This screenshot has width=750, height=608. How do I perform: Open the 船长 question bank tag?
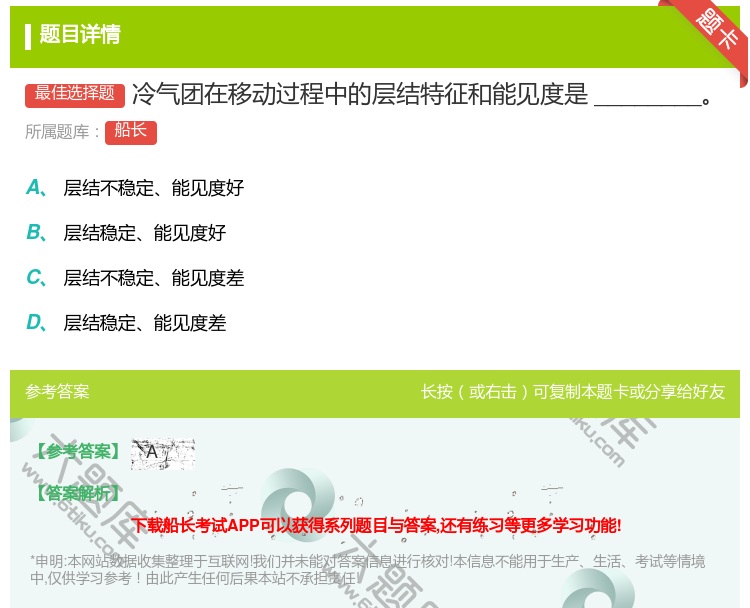tap(131, 132)
